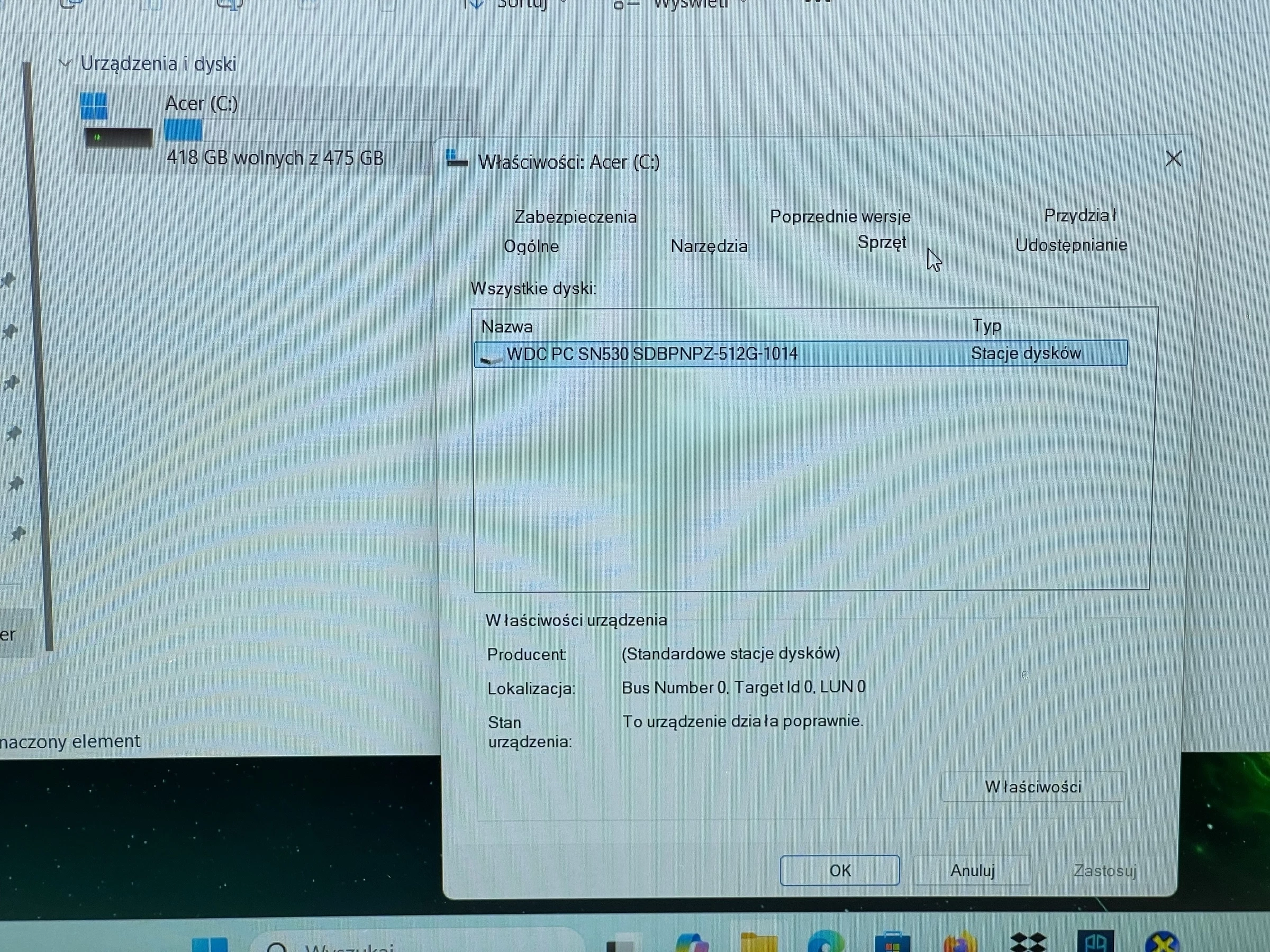
Task: Close the Właściwości: Acer (C:) dialog
Action: coord(1173,159)
